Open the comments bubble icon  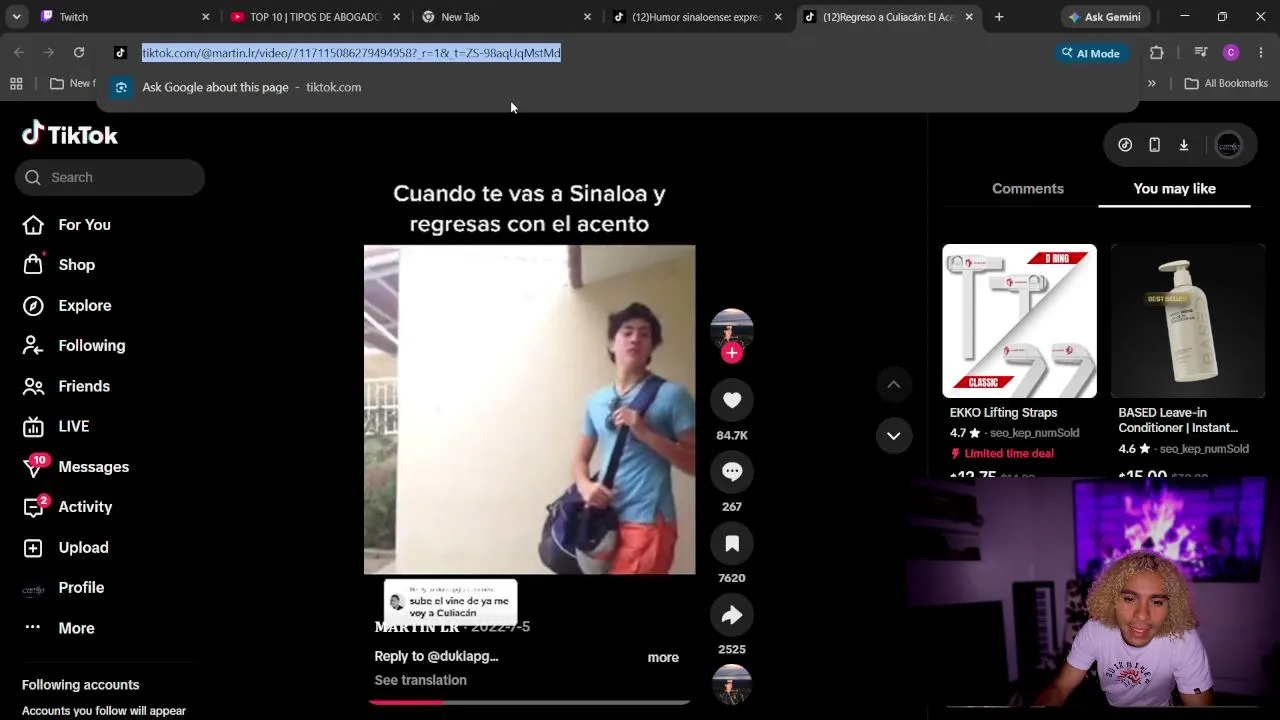pyautogui.click(x=732, y=472)
